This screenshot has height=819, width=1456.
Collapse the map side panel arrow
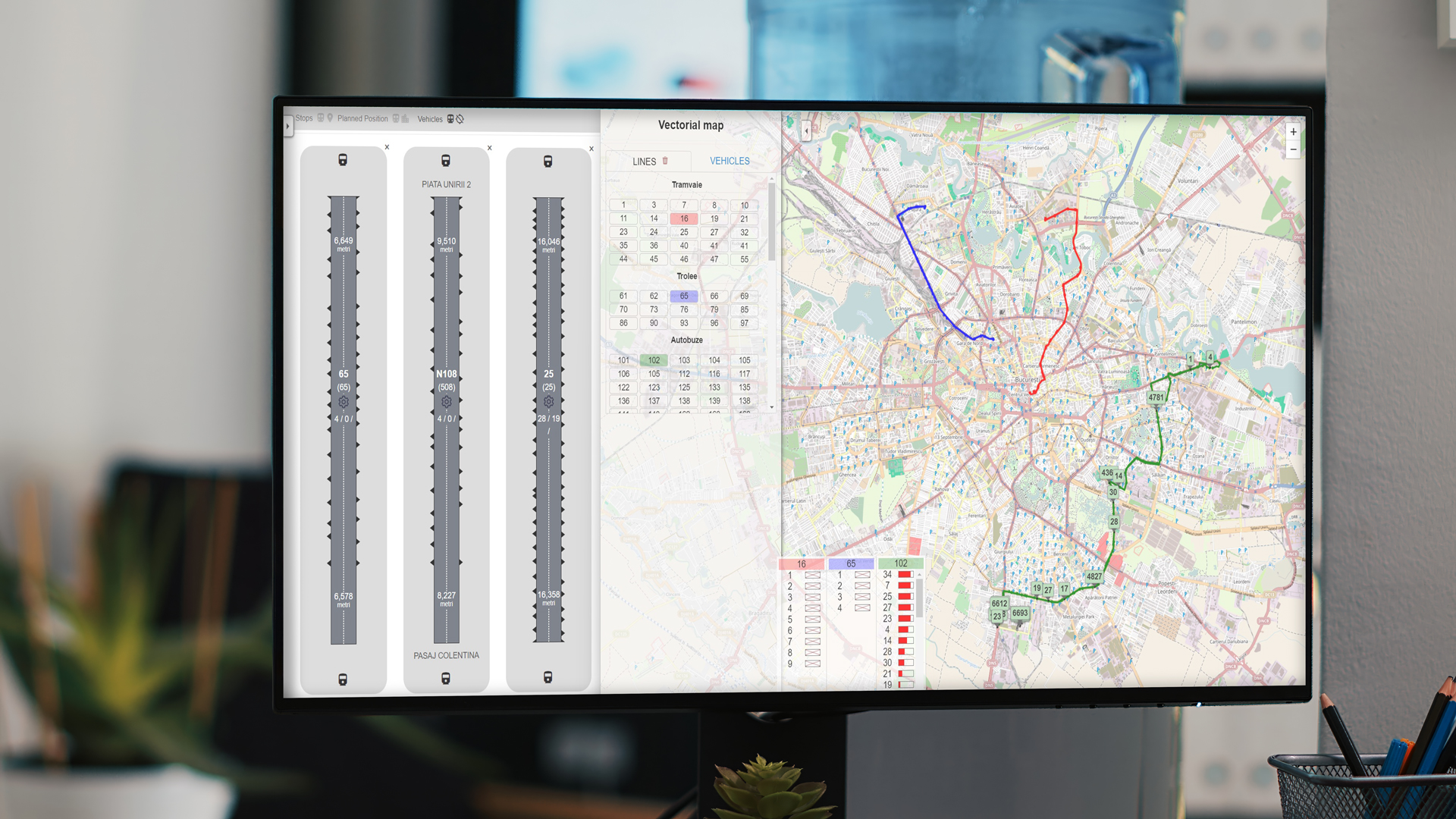(806, 131)
